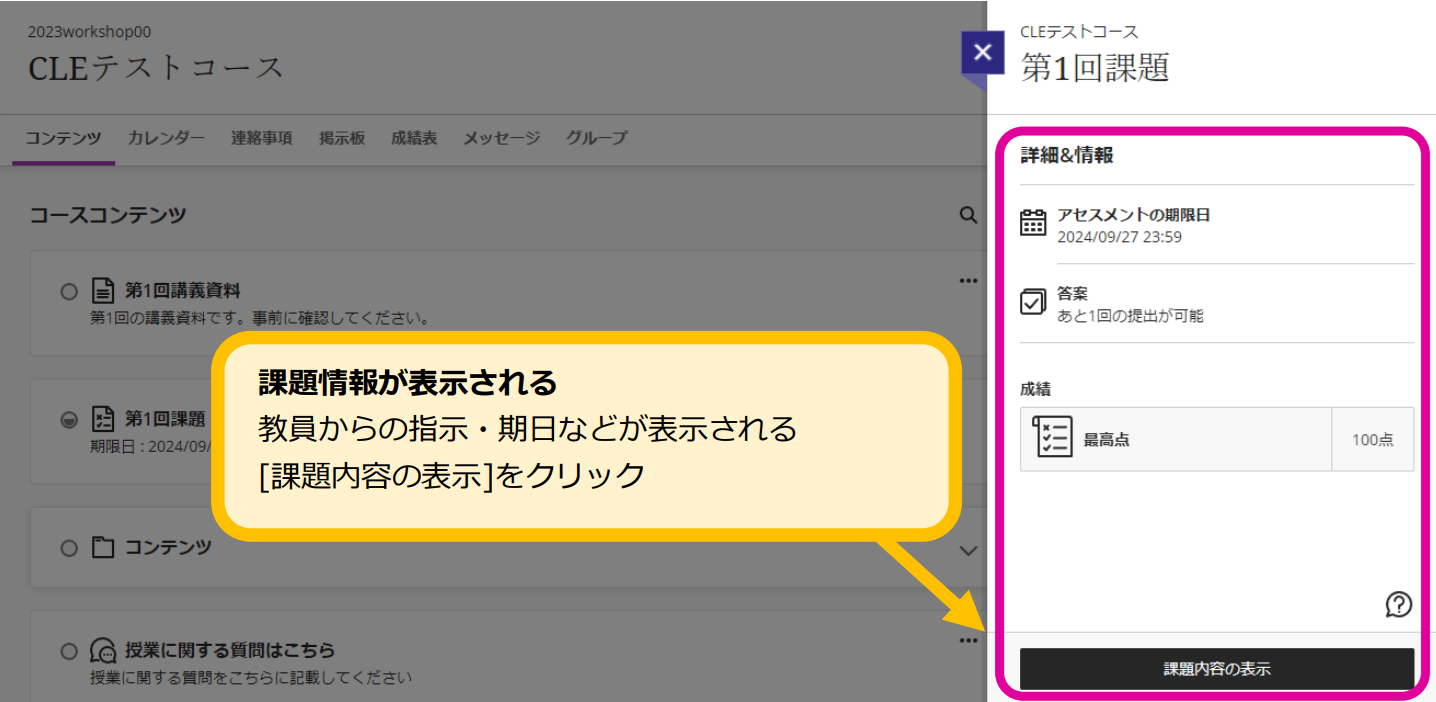Click the 最高点 rubric checklist icon
1436x702 pixels.
pyautogui.click(x=1052, y=438)
